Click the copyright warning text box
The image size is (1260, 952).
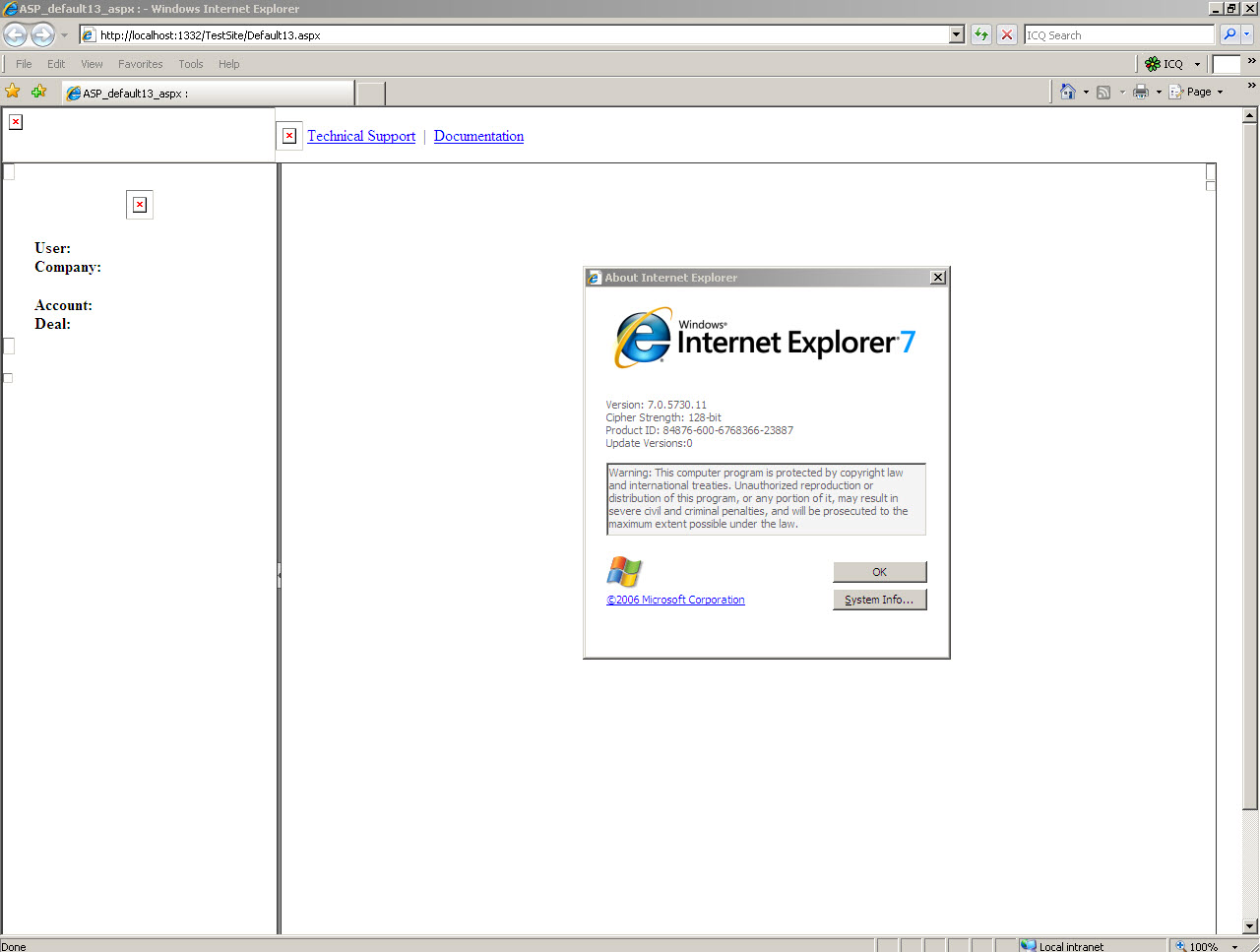pyautogui.click(x=766, y=499)
